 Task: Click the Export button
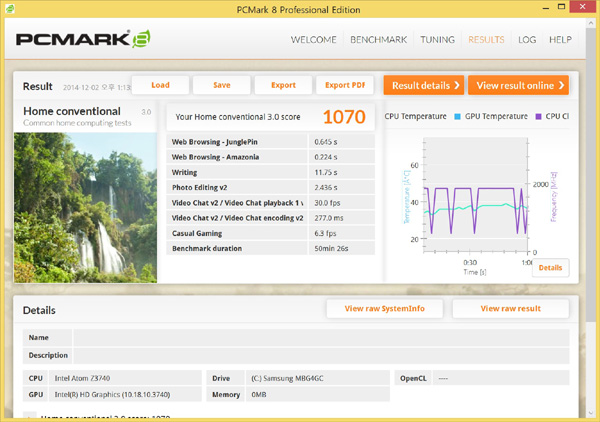coord(283,85)
